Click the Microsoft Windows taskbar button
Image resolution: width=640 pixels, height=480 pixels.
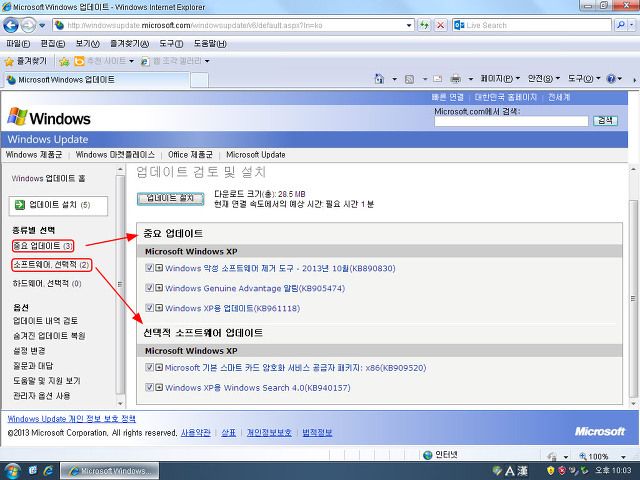110,471
